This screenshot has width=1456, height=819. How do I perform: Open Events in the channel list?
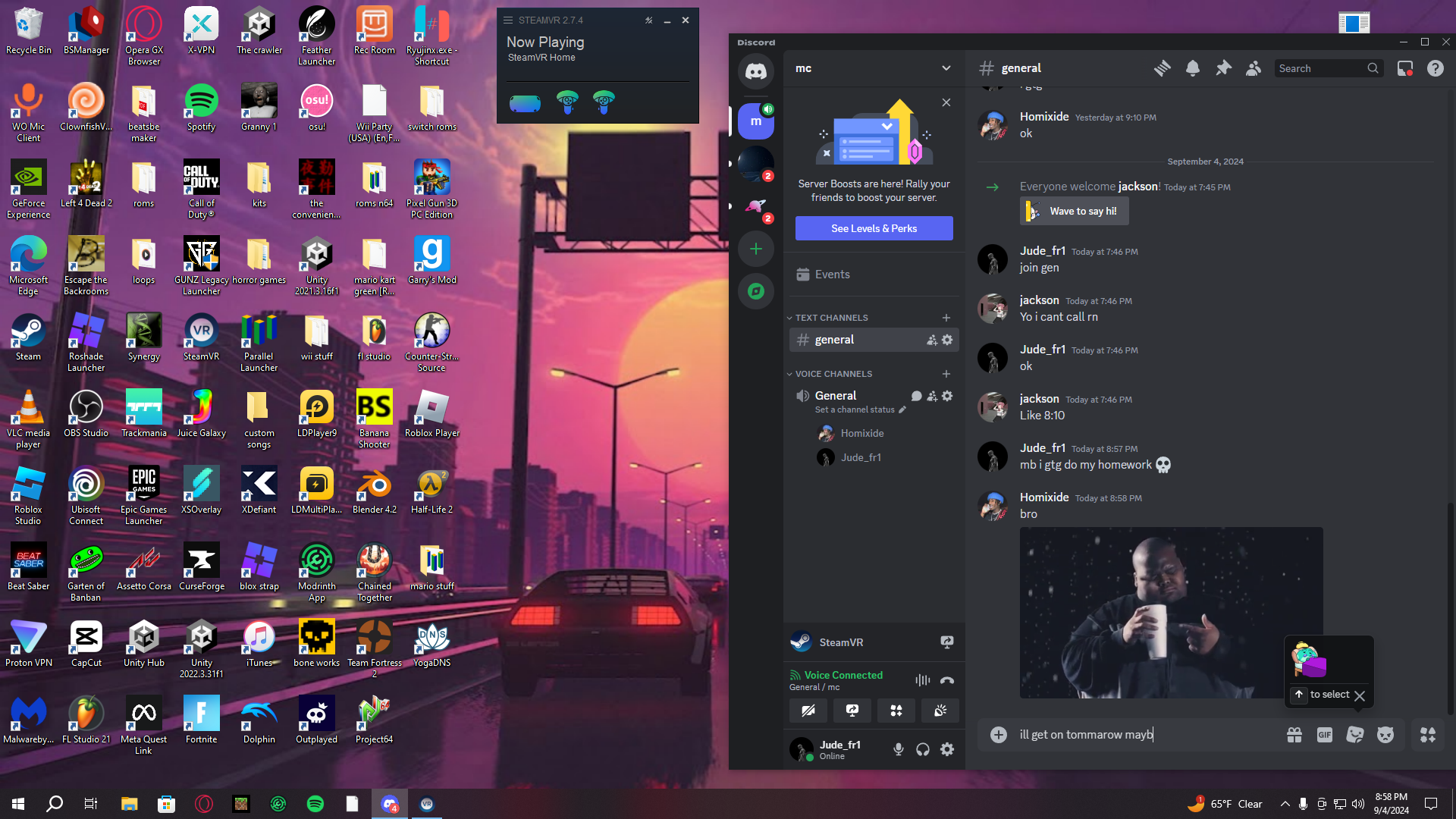(832, 275)
